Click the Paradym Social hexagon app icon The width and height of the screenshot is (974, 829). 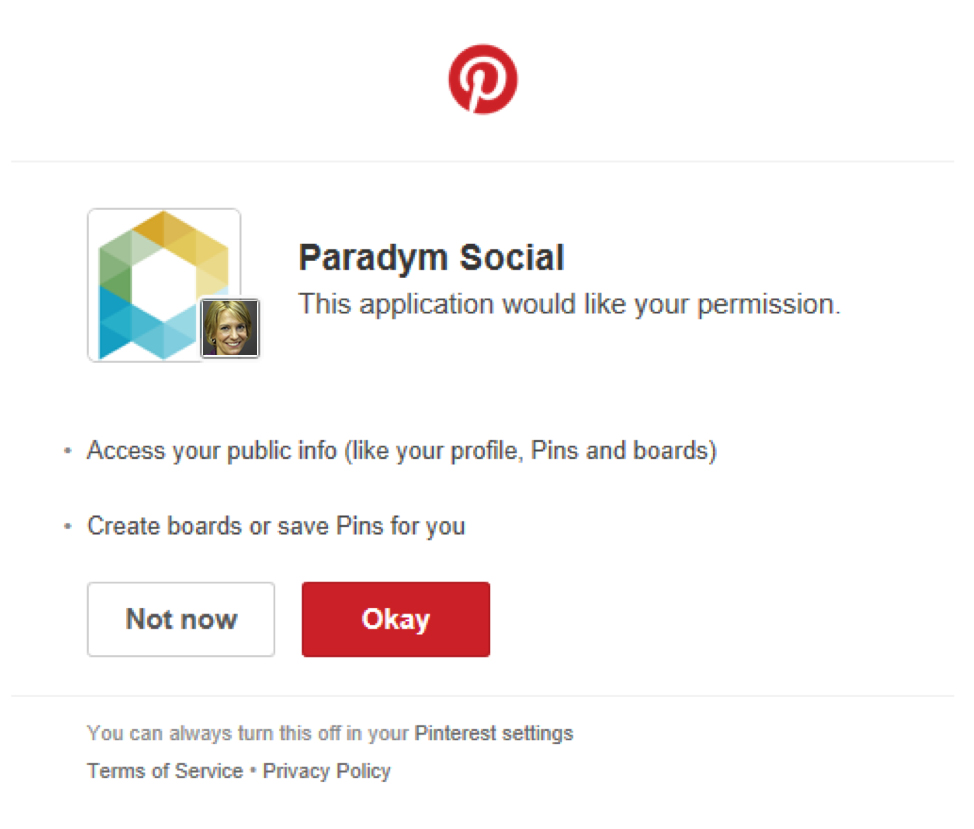[164, 285]
